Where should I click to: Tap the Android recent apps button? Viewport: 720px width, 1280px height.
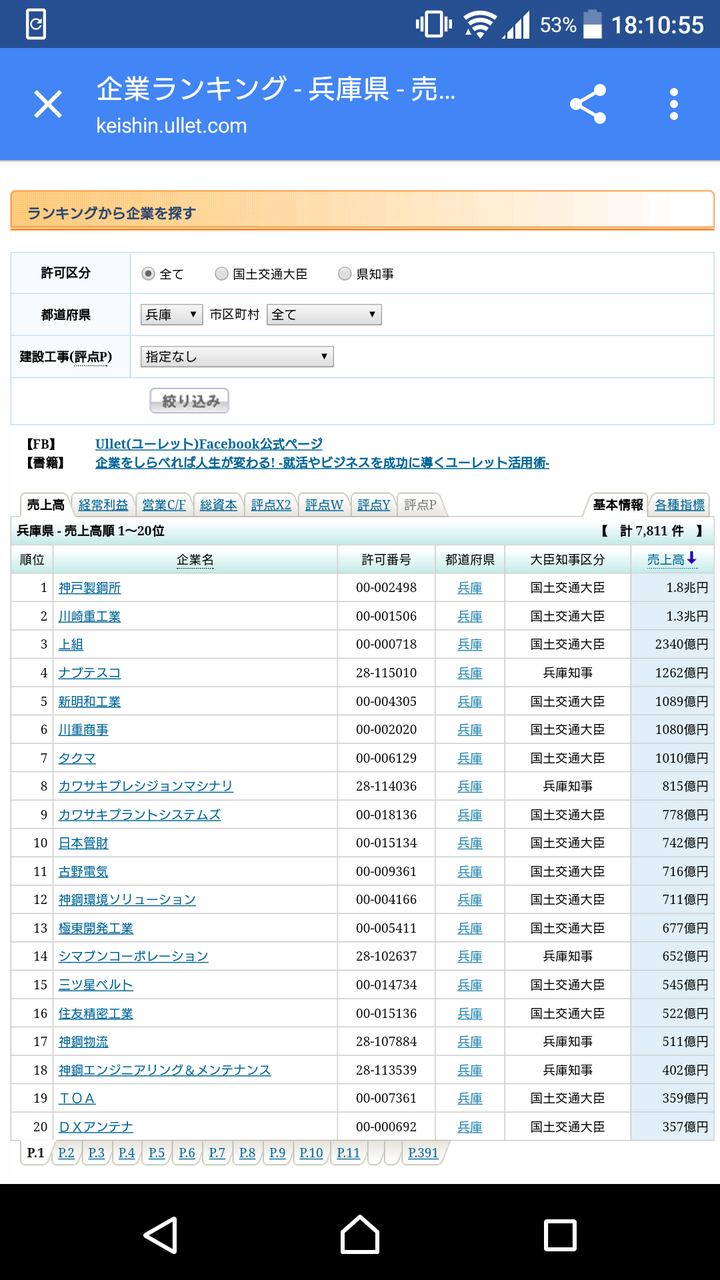pos(560,1235)
